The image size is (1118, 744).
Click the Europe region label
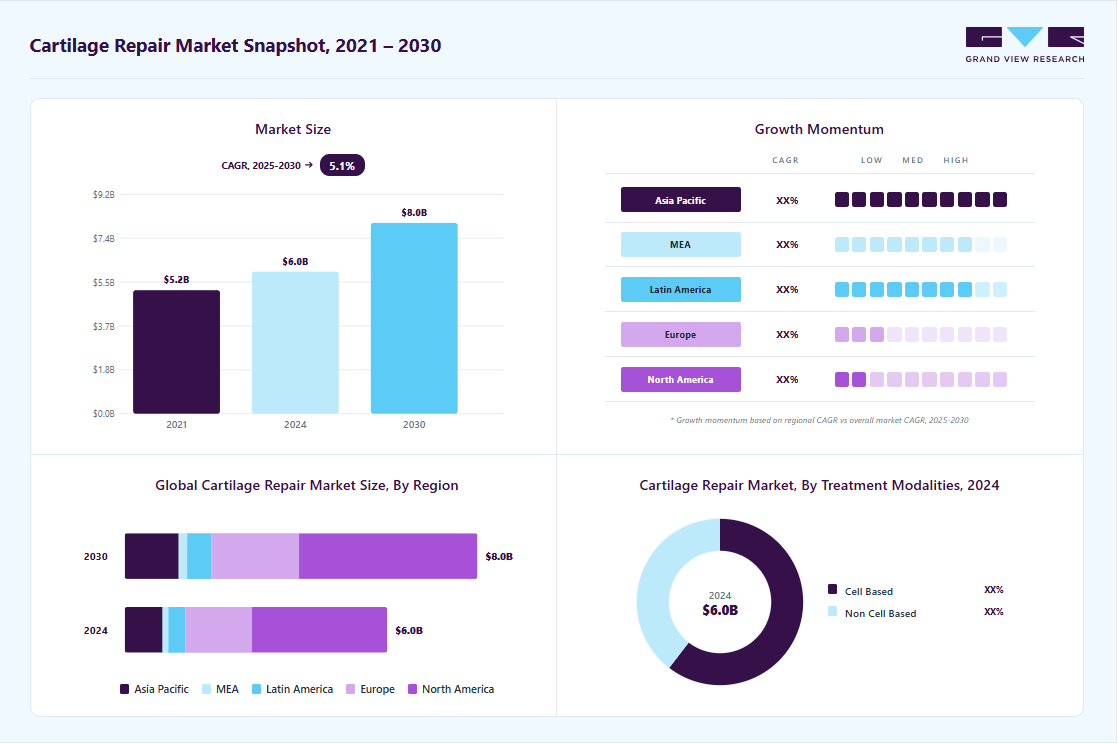pos(680,335)
